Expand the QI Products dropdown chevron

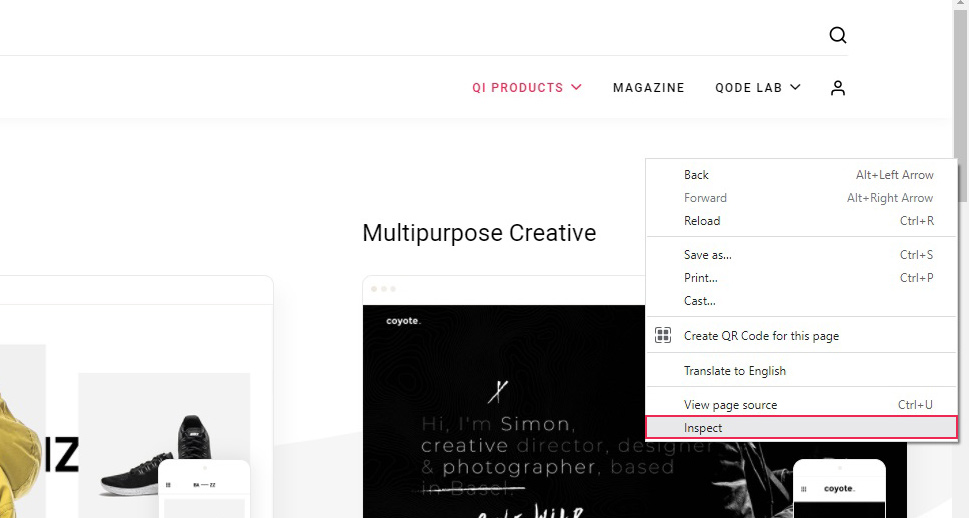pos(576,87)
